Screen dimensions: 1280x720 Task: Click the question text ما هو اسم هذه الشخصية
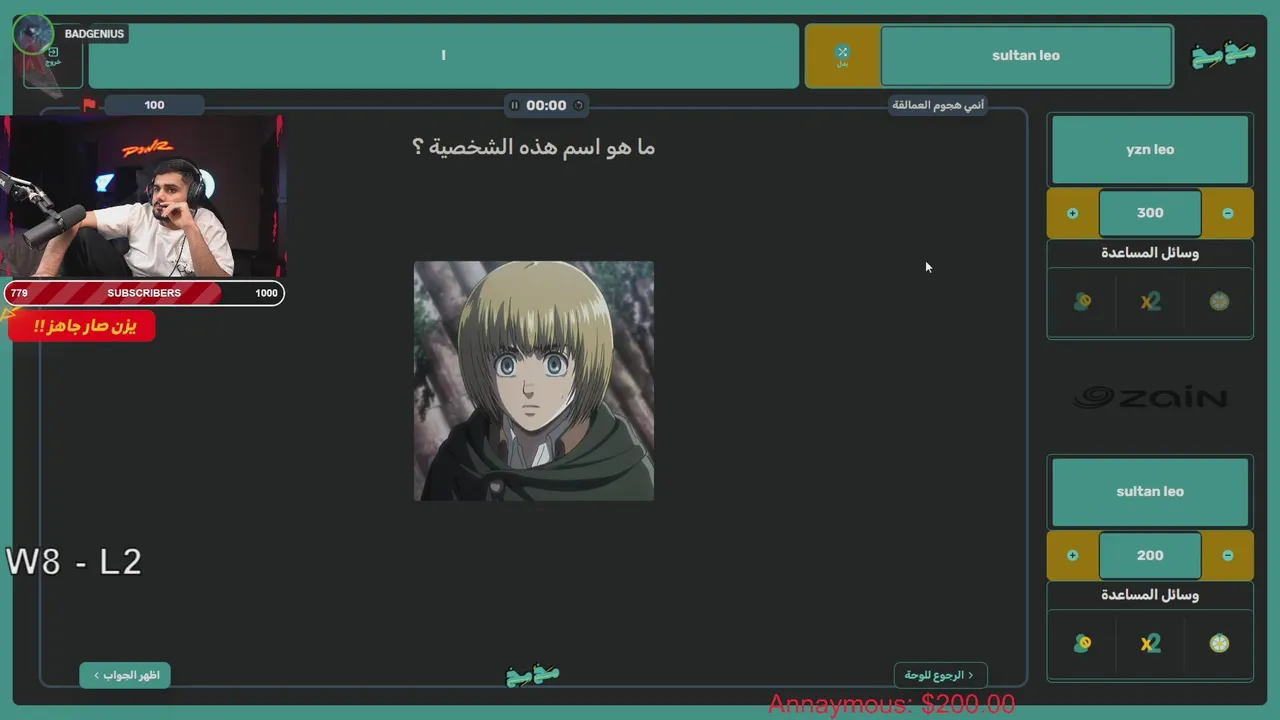pyautogui.click(x=533, y=147)
